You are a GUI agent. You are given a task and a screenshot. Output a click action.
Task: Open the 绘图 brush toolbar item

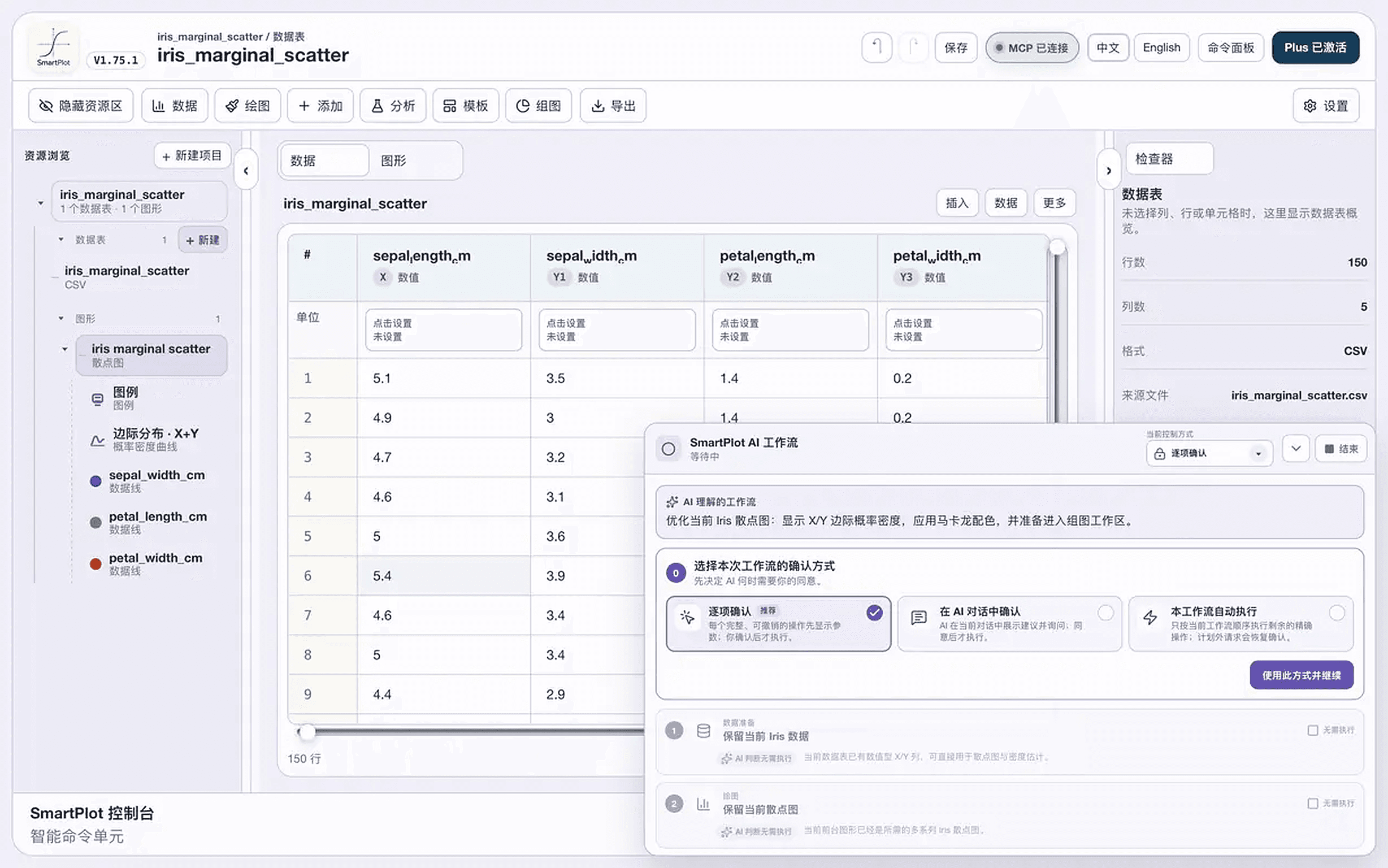(x=248, y=106)
